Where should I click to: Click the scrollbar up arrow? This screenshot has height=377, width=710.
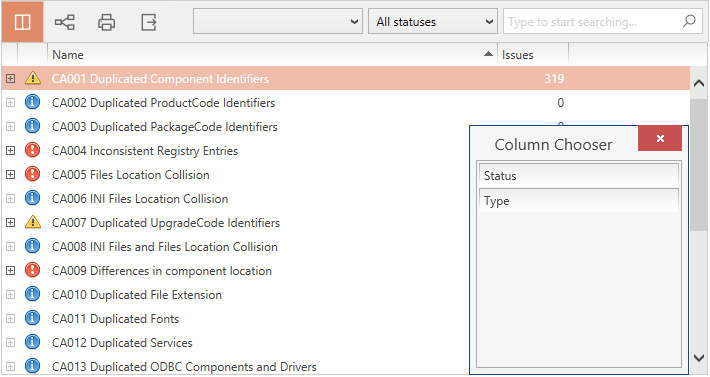pos(699,83)
